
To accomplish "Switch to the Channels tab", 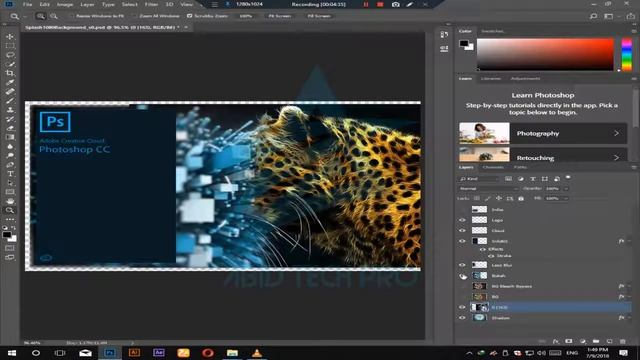I will [x=493, y=167].
